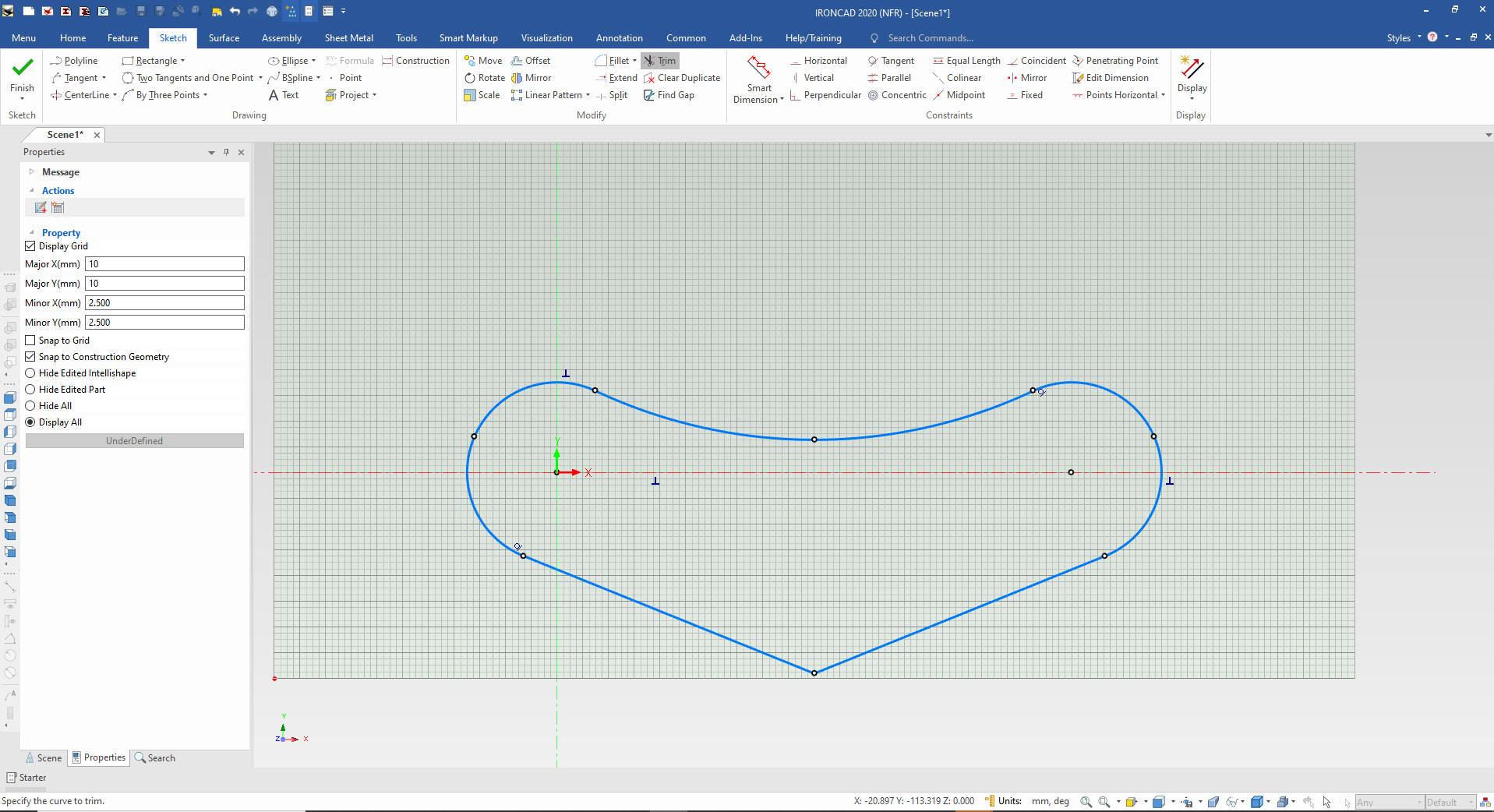This screenshot has width=1494, height=812.
Task: Toggle Construction geometry mode
Action: point(415,61)
